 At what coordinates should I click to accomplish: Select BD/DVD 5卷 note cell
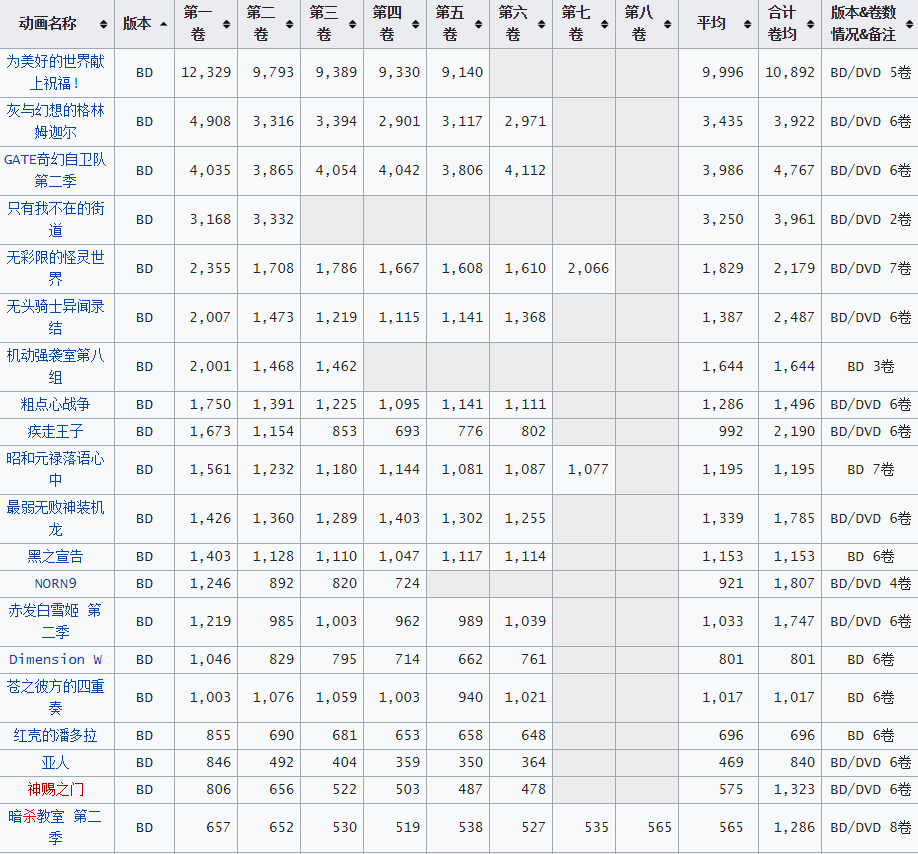tap(871, 73)
